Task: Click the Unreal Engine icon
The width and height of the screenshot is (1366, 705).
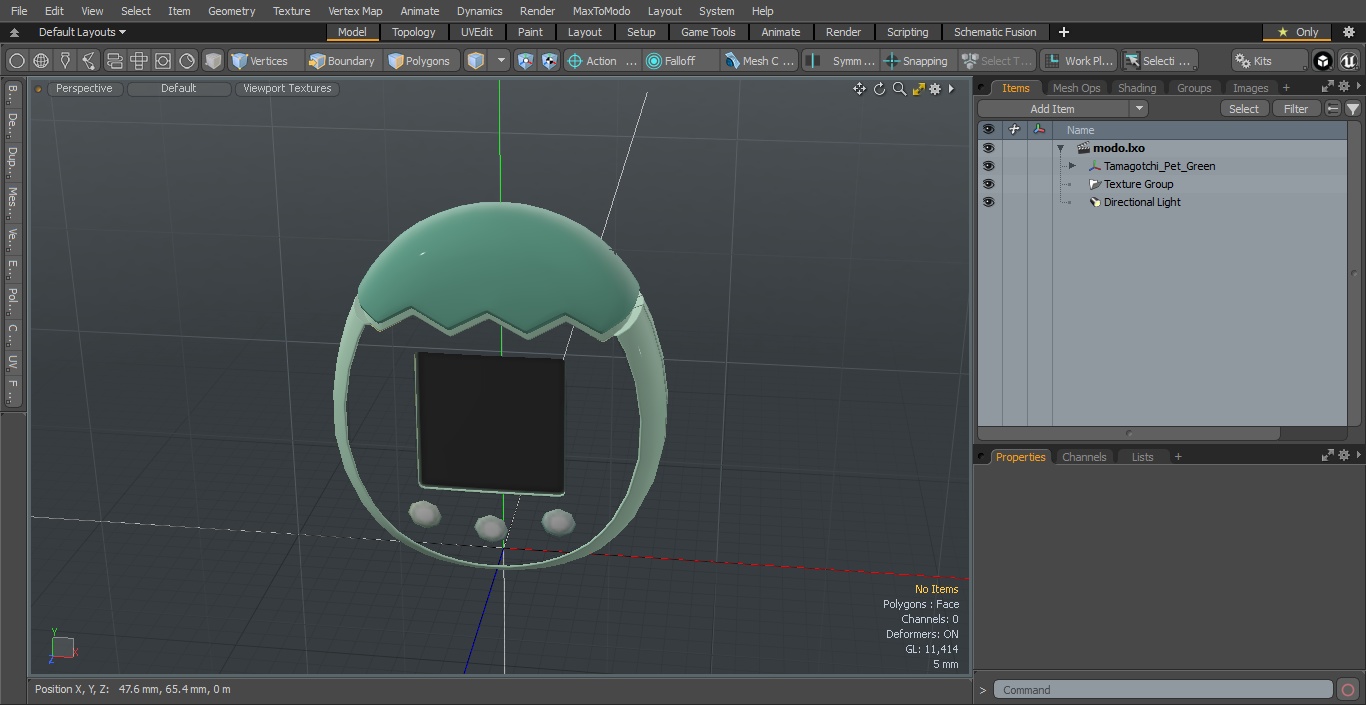Action: (1348, 61)
